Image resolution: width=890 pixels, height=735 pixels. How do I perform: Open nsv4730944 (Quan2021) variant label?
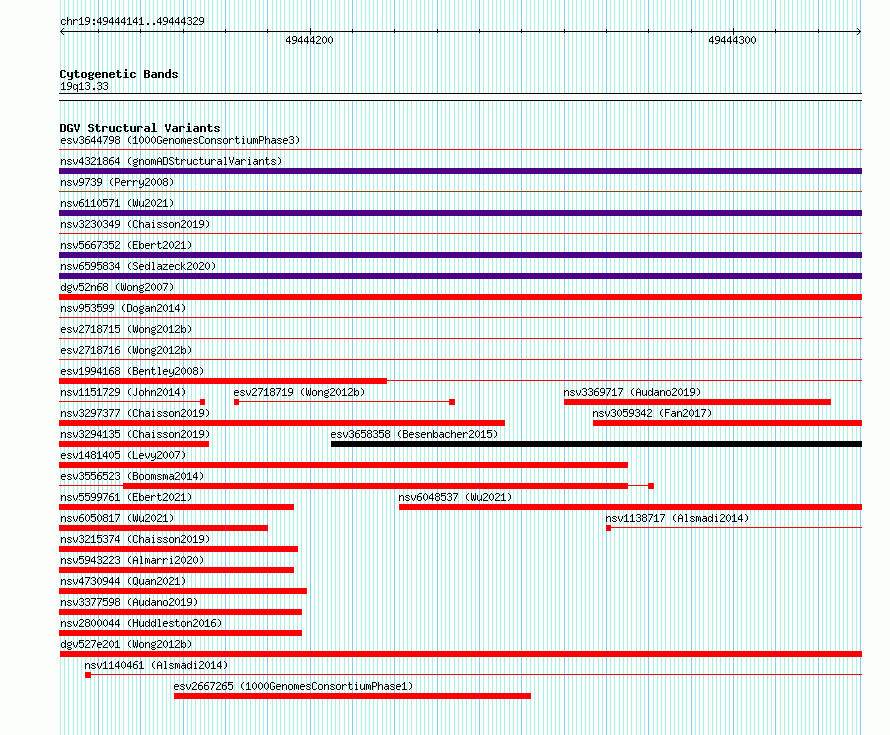123,581
